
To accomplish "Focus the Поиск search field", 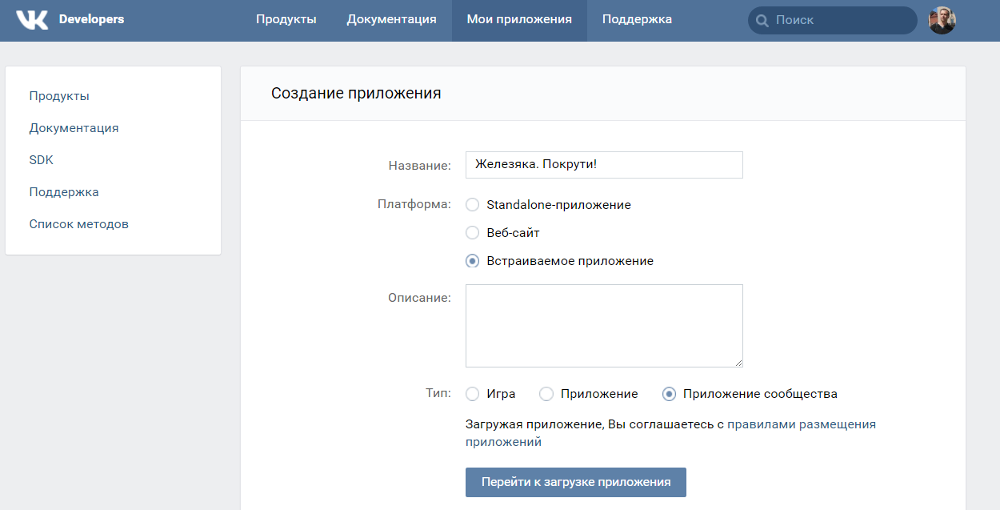I will pyautogui.click(x=832, y=20).
